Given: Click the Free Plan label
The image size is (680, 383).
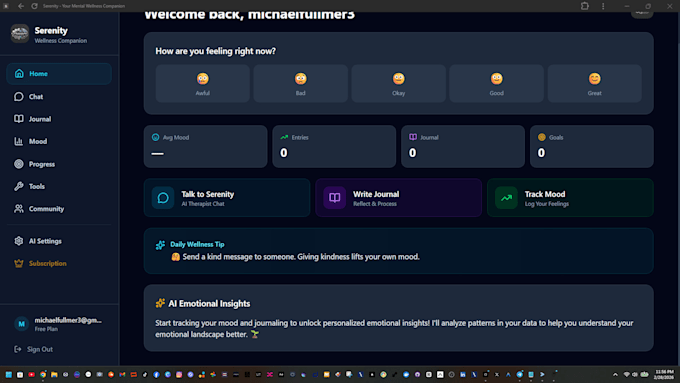Looking at the screenshot, I should point(46,329).
